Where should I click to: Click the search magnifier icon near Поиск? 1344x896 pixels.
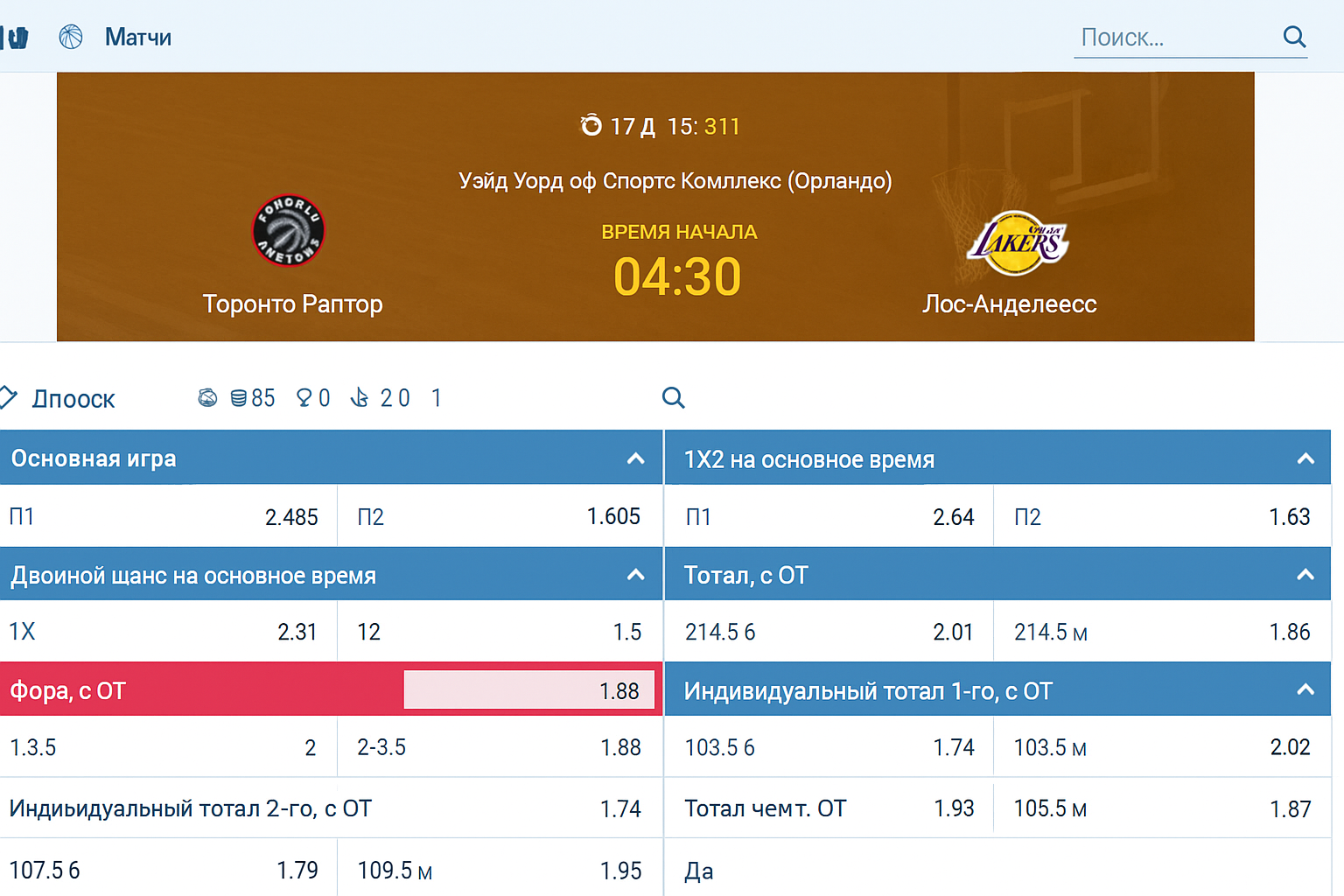(1294, 37)
